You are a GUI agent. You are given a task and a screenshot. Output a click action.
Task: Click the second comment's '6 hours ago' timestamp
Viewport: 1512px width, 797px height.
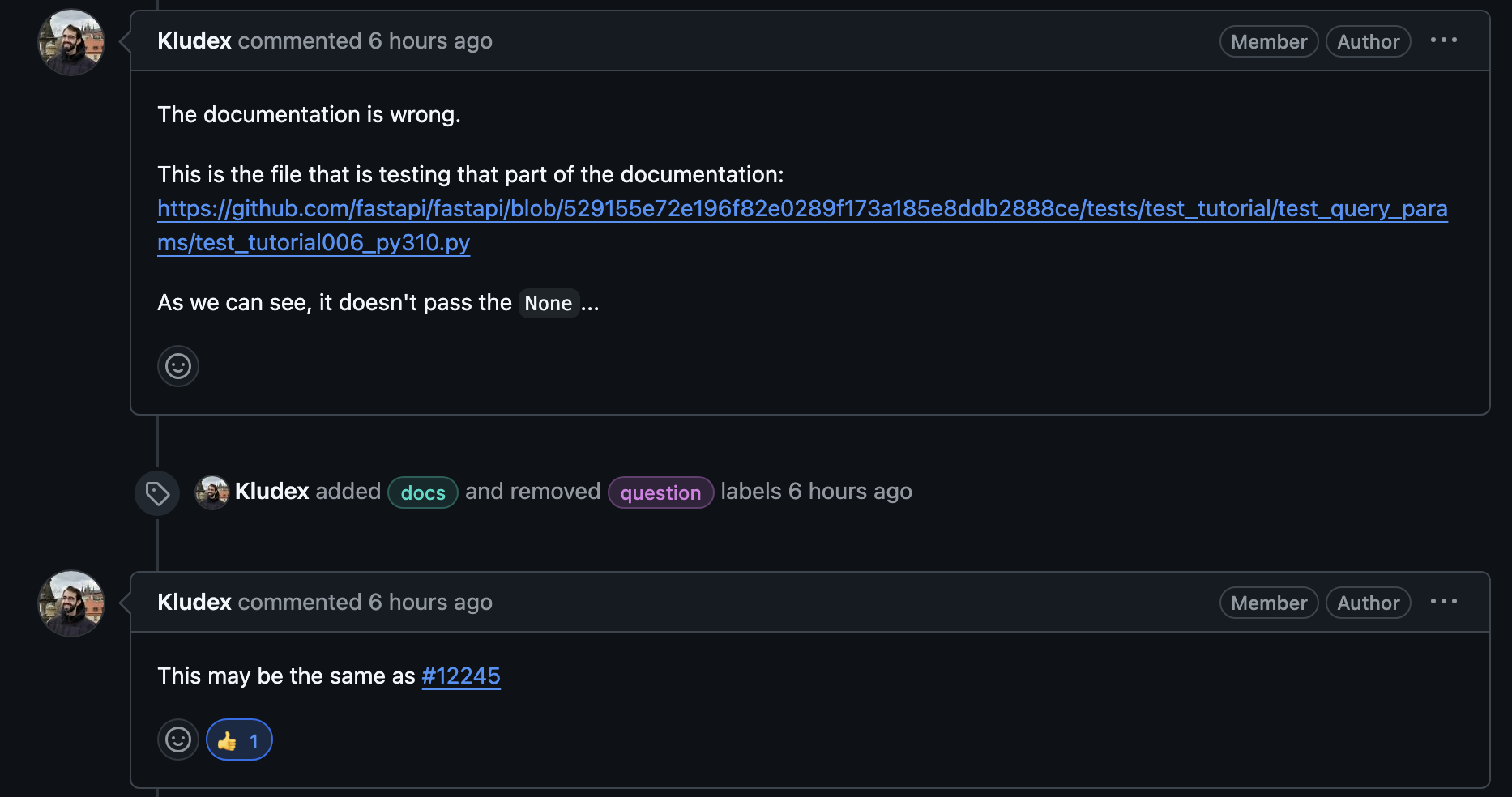click(430, 603)
